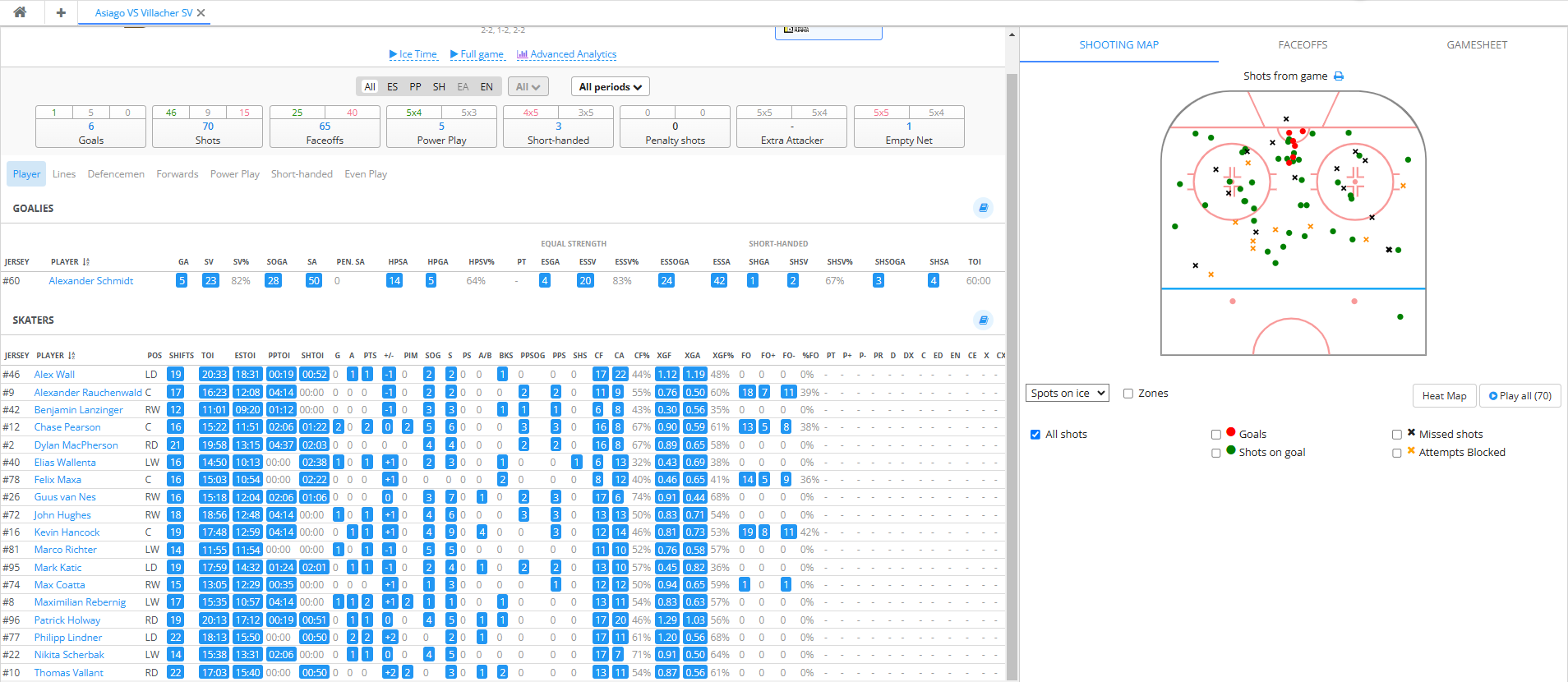This screenshot has height=682, width=1568.
Task: Close the Asiago VS Villacher SV tab
Action: 201,13
